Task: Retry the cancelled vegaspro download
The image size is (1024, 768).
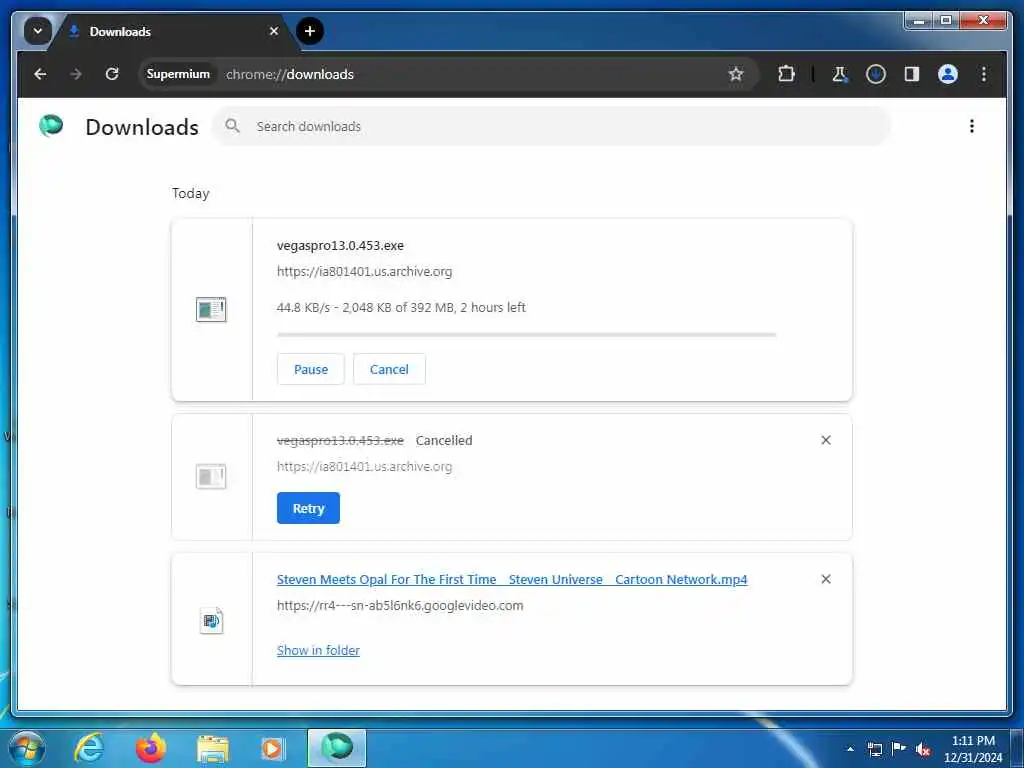Action: point(308,508)
